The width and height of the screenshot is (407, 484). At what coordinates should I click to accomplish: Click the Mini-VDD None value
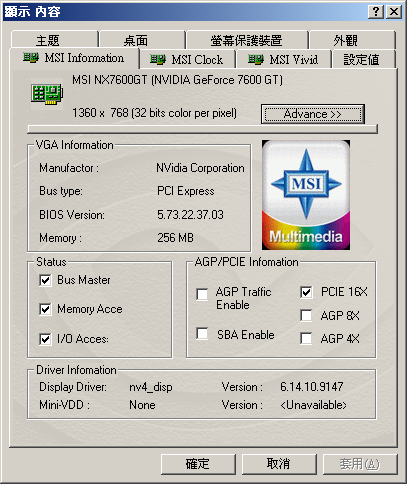[x=142, y=405]
